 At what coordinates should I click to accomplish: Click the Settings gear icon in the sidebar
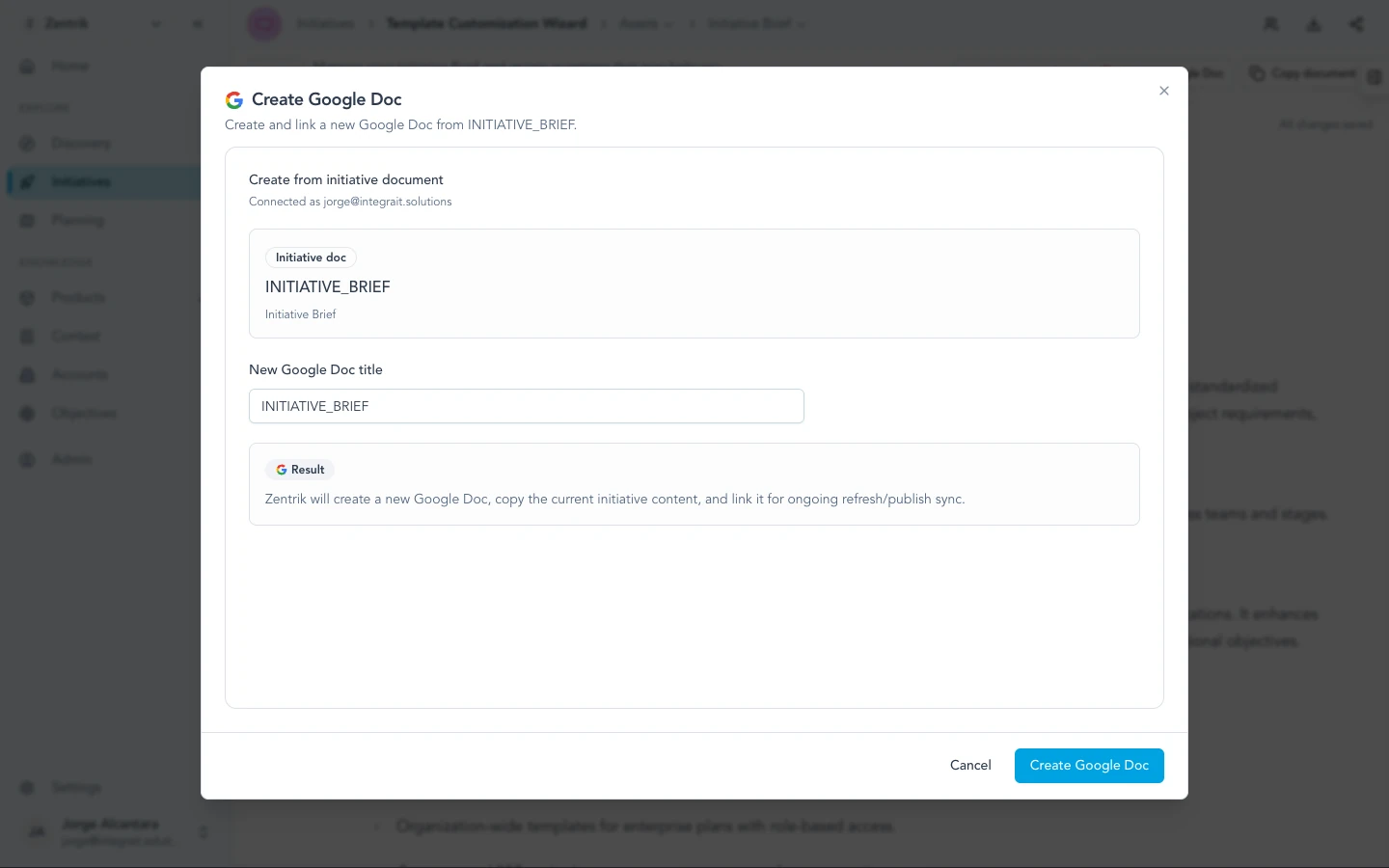(28, 788)
